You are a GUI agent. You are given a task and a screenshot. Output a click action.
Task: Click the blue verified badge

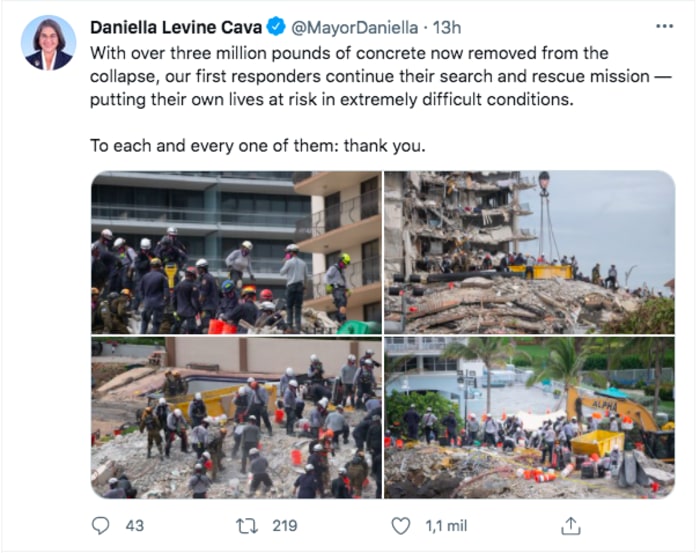(276, 27)
